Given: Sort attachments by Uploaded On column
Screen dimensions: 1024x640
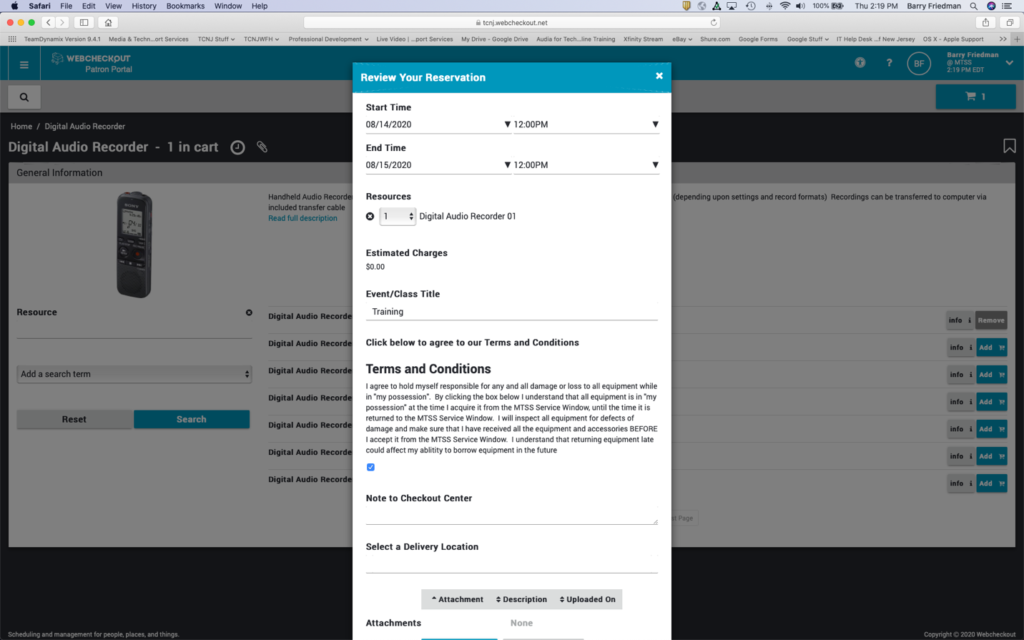Looking at the screenshot, I should (587, 599).
